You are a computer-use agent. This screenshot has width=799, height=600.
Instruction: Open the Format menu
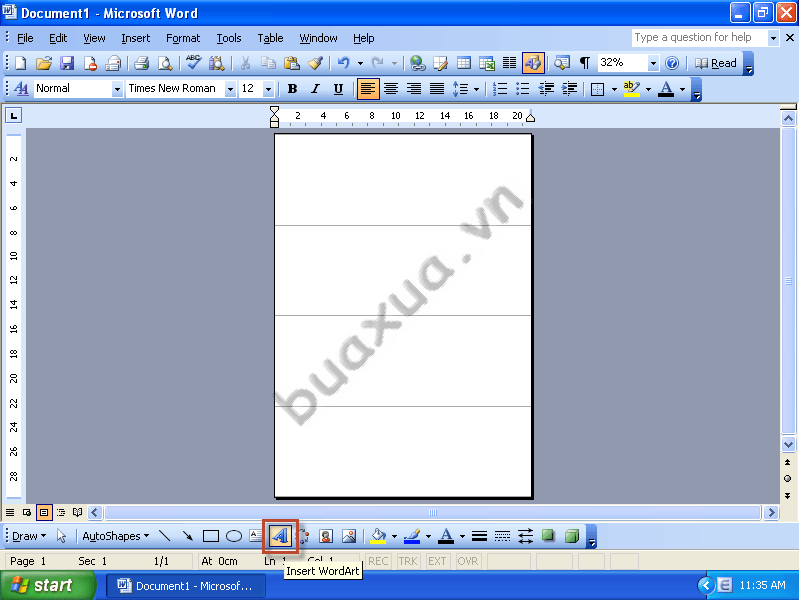click(183, 38)
